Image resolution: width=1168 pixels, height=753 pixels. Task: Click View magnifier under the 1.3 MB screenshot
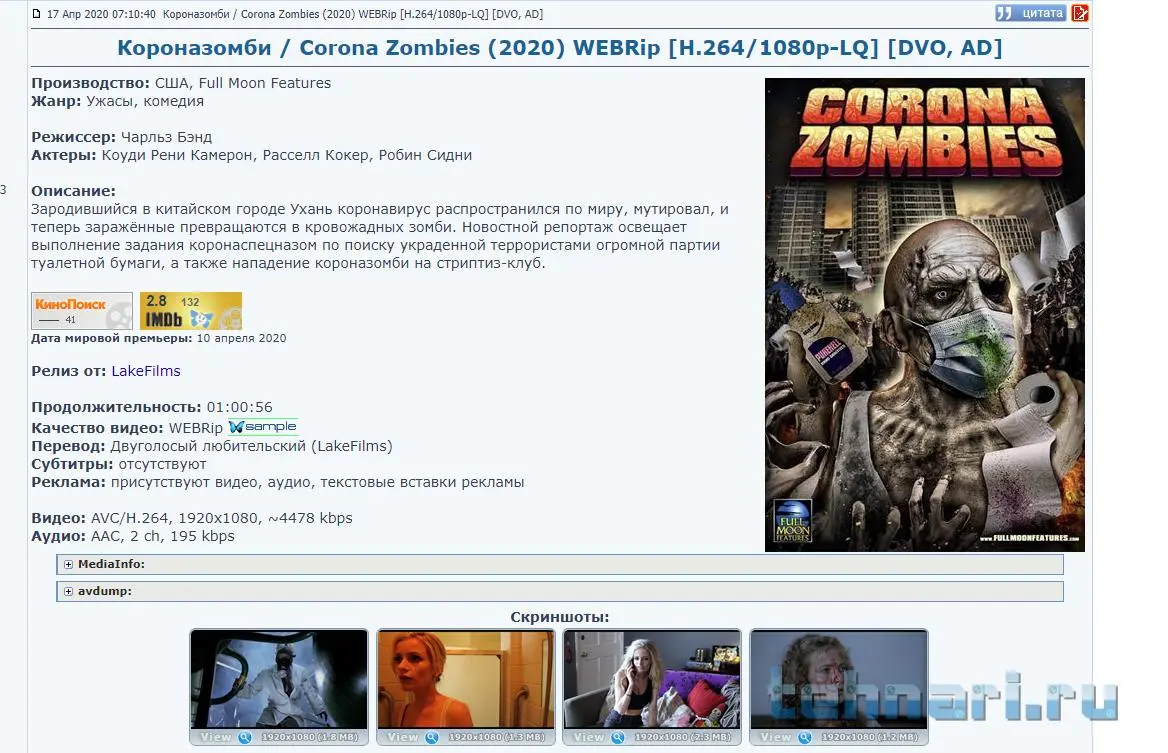431,737
